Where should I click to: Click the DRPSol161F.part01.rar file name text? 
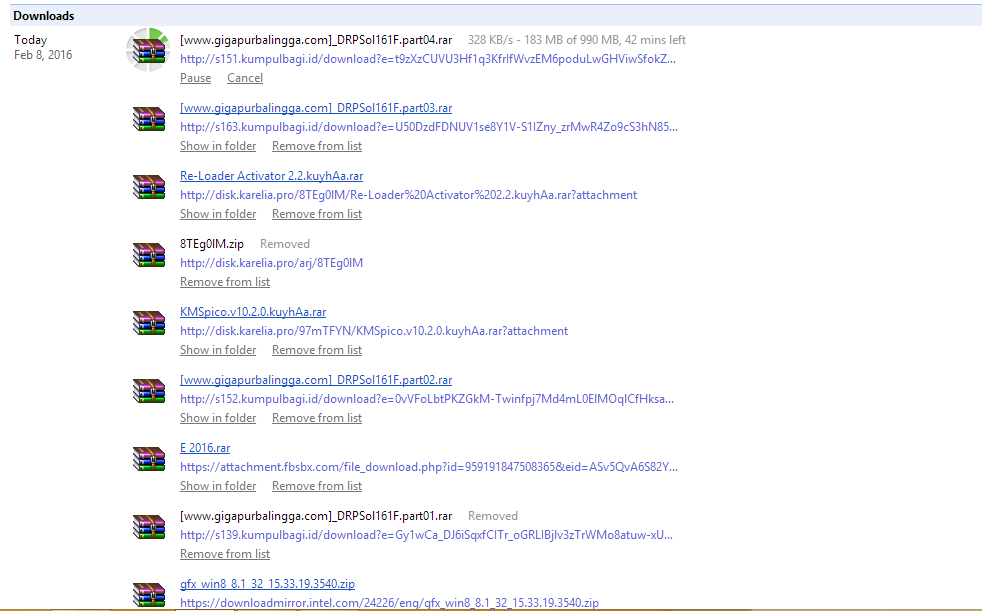click(x=316, y=516)
